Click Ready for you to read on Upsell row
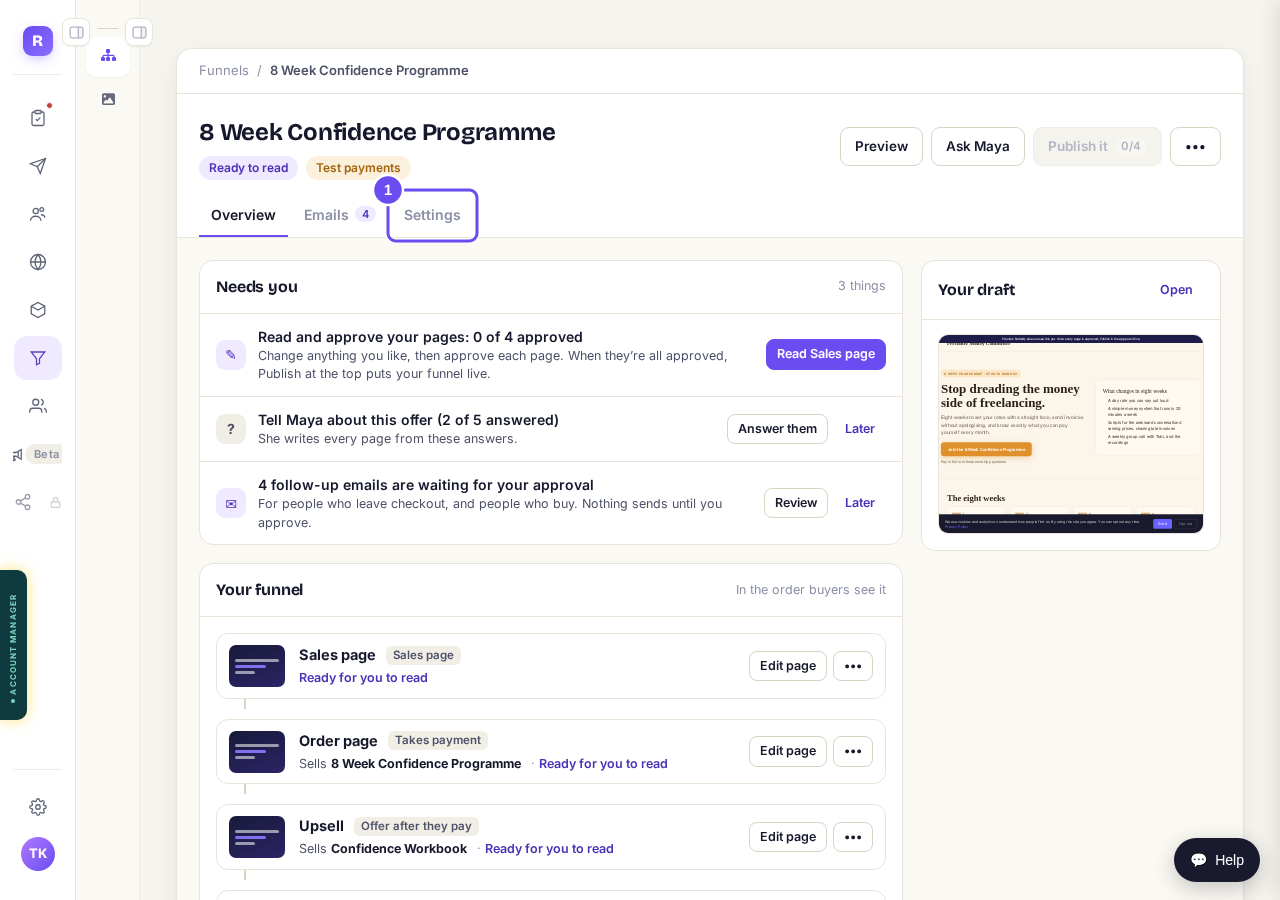This screenshot has width=1280, height=900. (549, 849)
